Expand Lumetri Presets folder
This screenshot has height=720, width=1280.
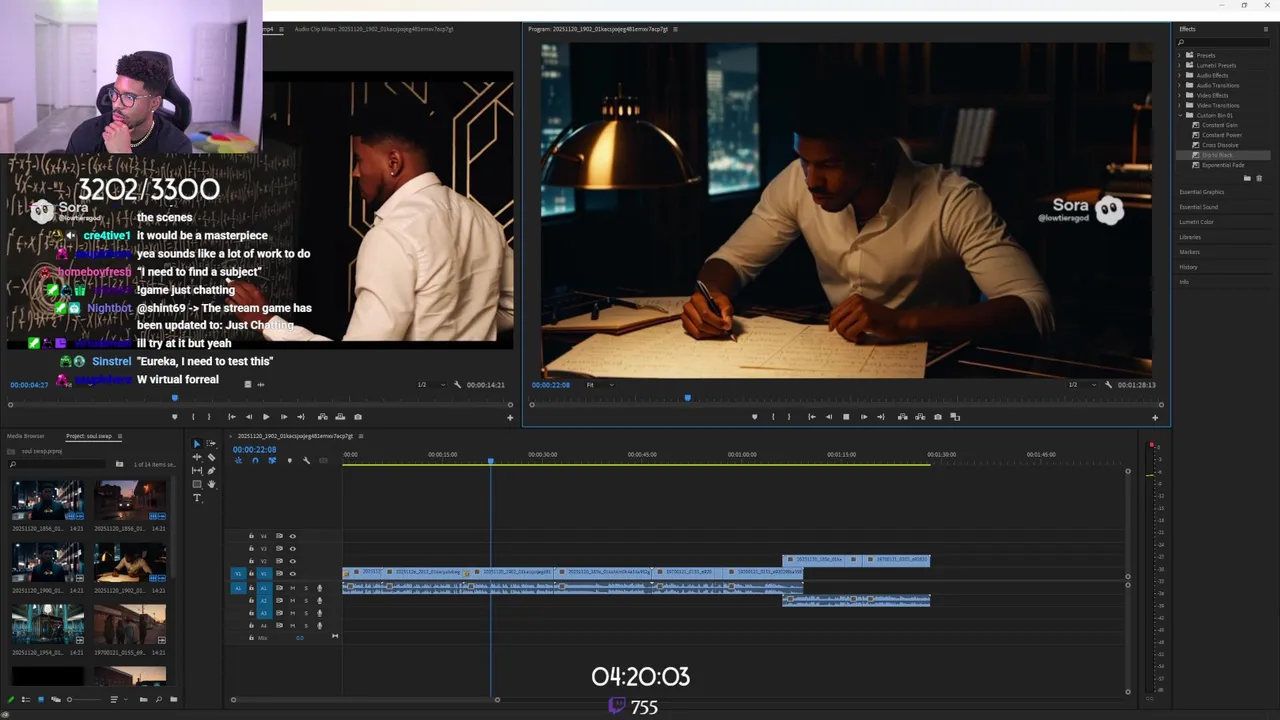click(1180, 65)
